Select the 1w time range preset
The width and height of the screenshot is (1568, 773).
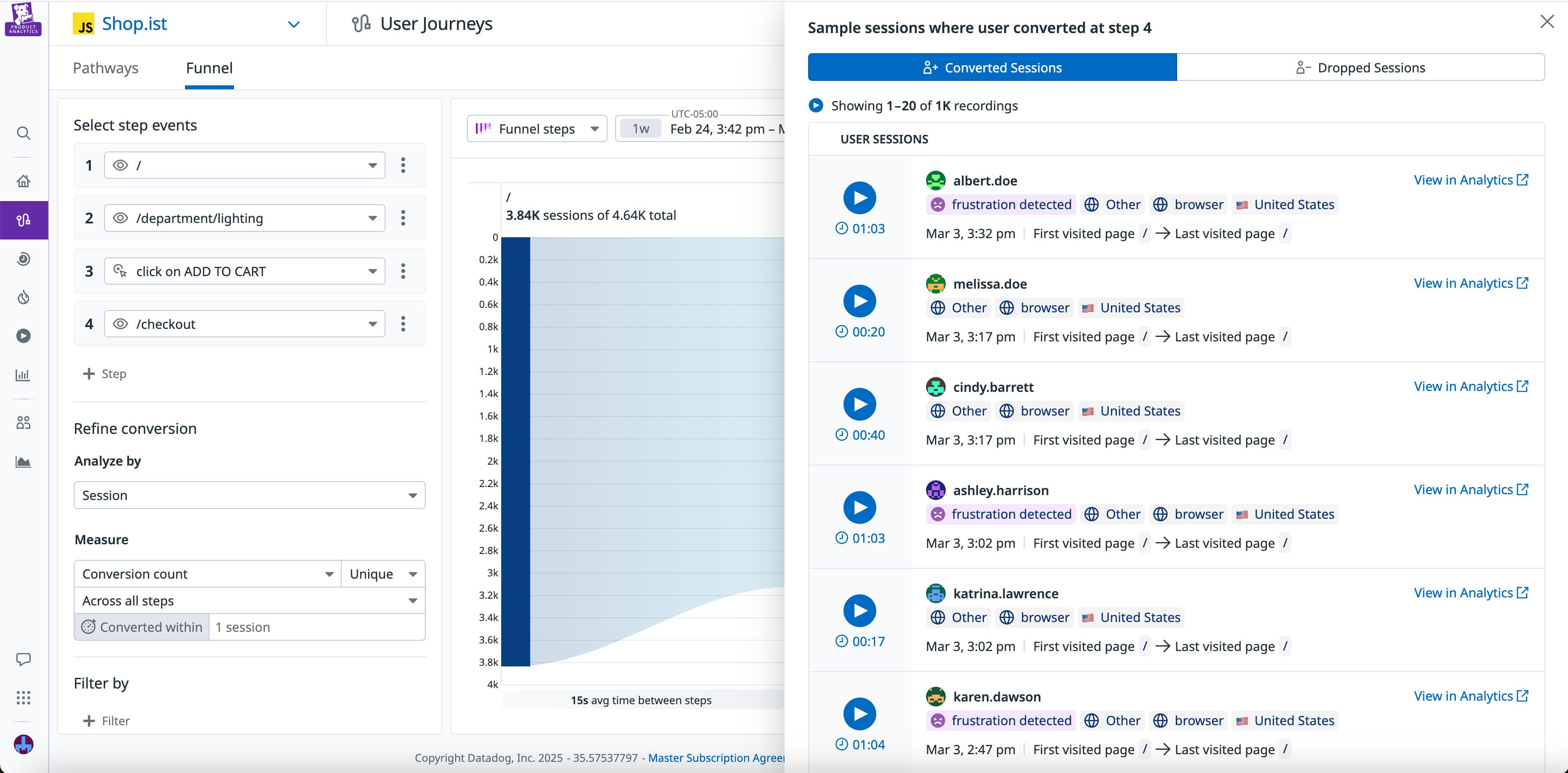click(640, 129)
